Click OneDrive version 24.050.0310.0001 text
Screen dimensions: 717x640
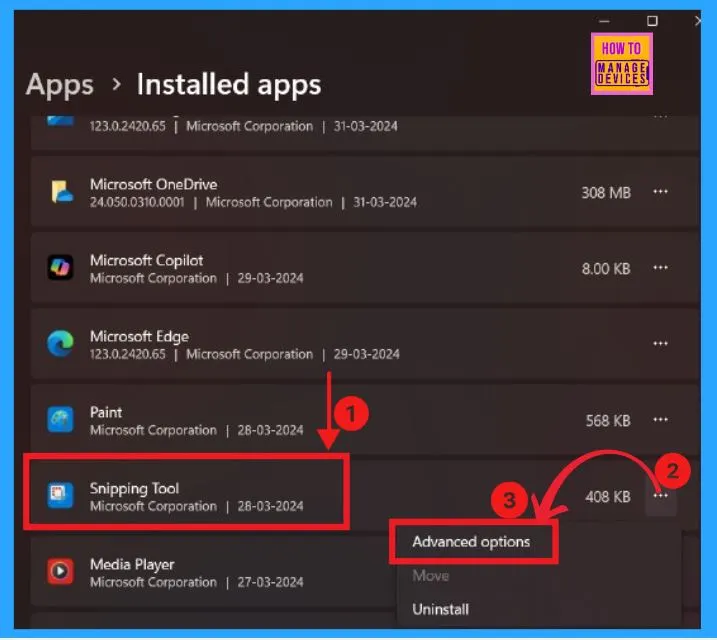pos(137,202)
